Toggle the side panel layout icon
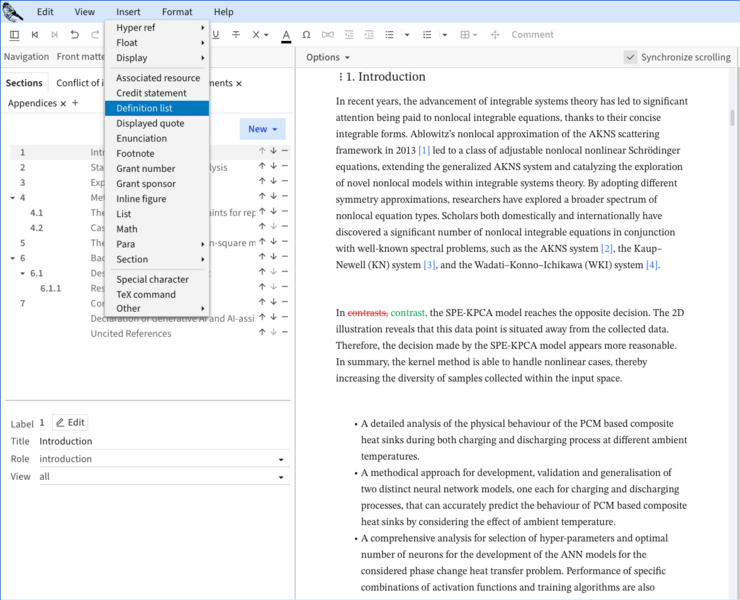Viewport: 740px width, 600px height. point(15,34)
